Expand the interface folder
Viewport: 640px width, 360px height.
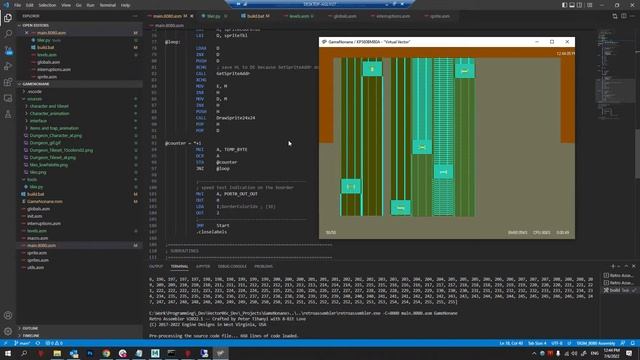point(38,121)
